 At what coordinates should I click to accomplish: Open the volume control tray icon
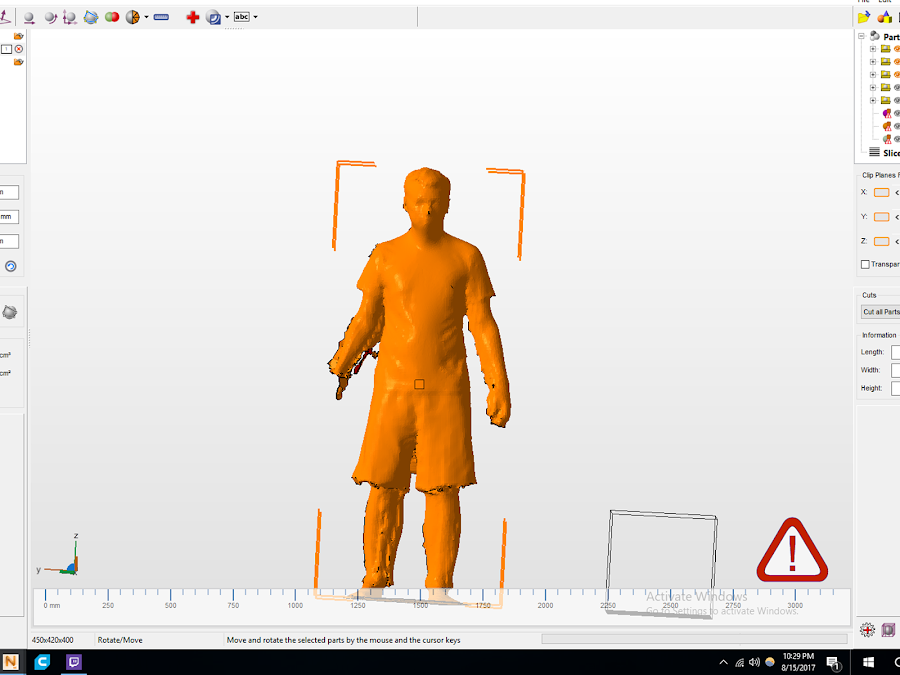click(754, 662)
